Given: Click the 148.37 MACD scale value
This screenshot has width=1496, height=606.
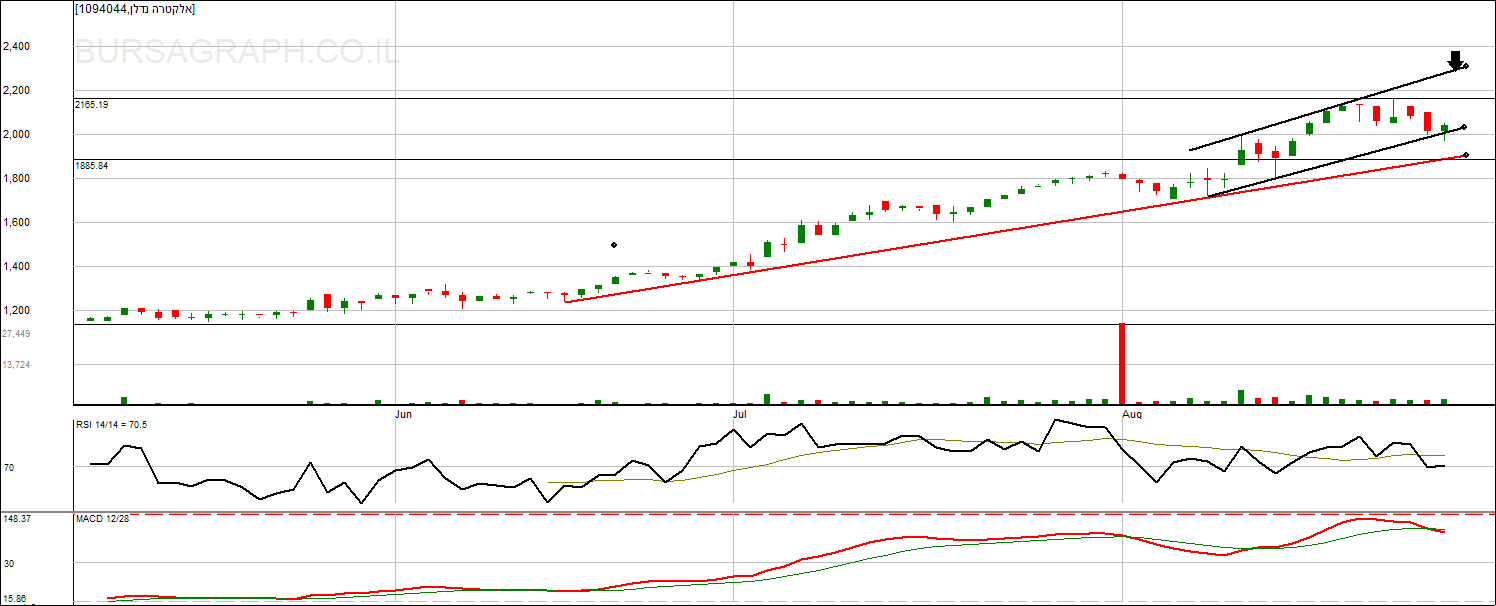Looking at the screenshot, I should (x=16, y=519).
